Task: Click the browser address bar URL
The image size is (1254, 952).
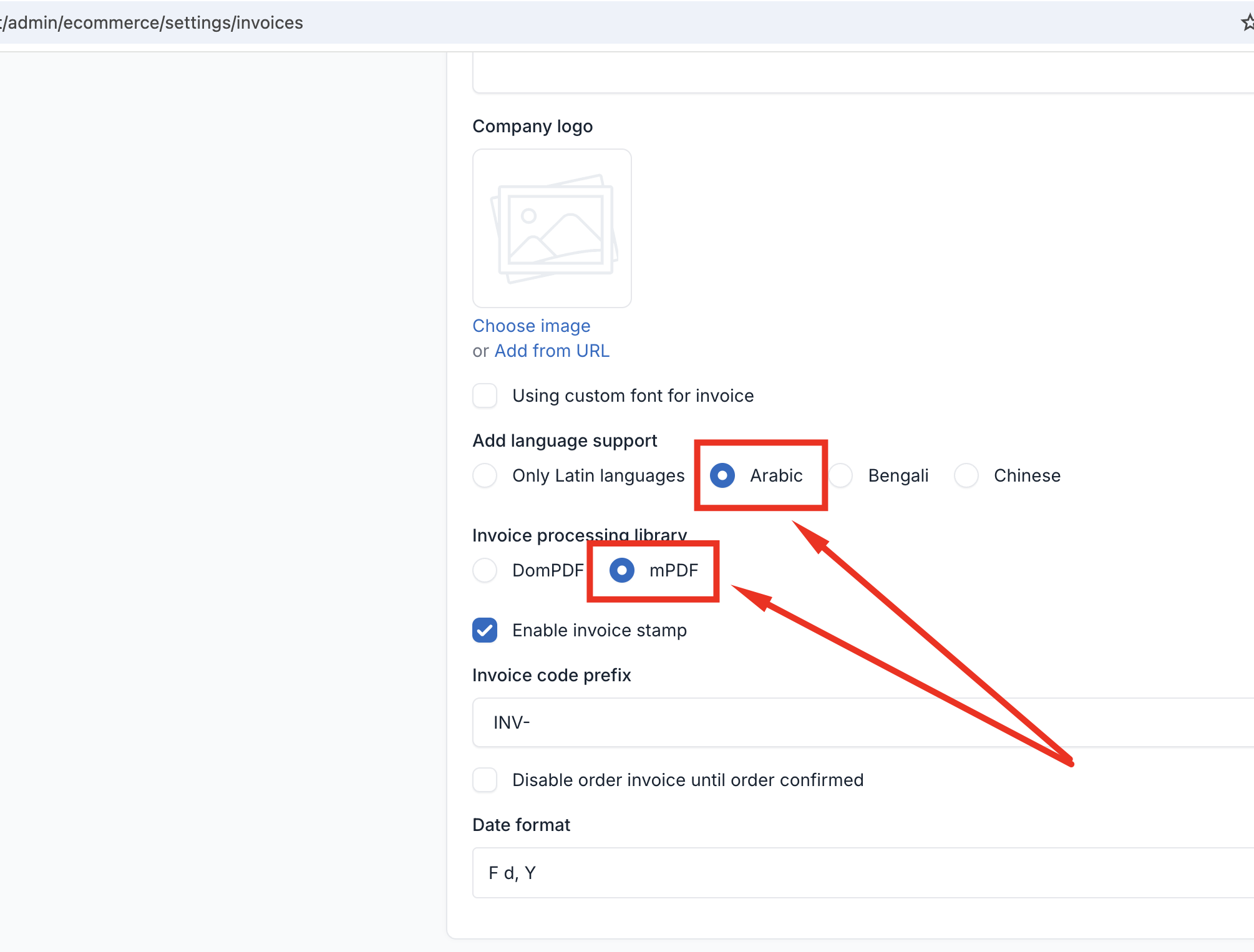Action: click(x=152, y=22)
